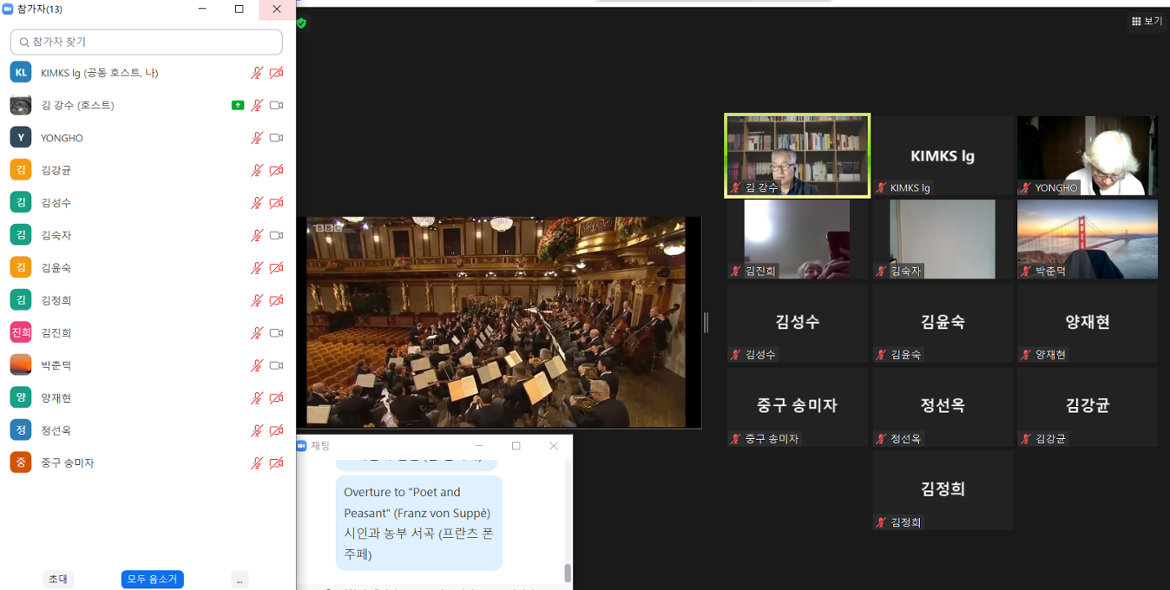
Task: Open the more options (...) button
Action: coord(239,579)
